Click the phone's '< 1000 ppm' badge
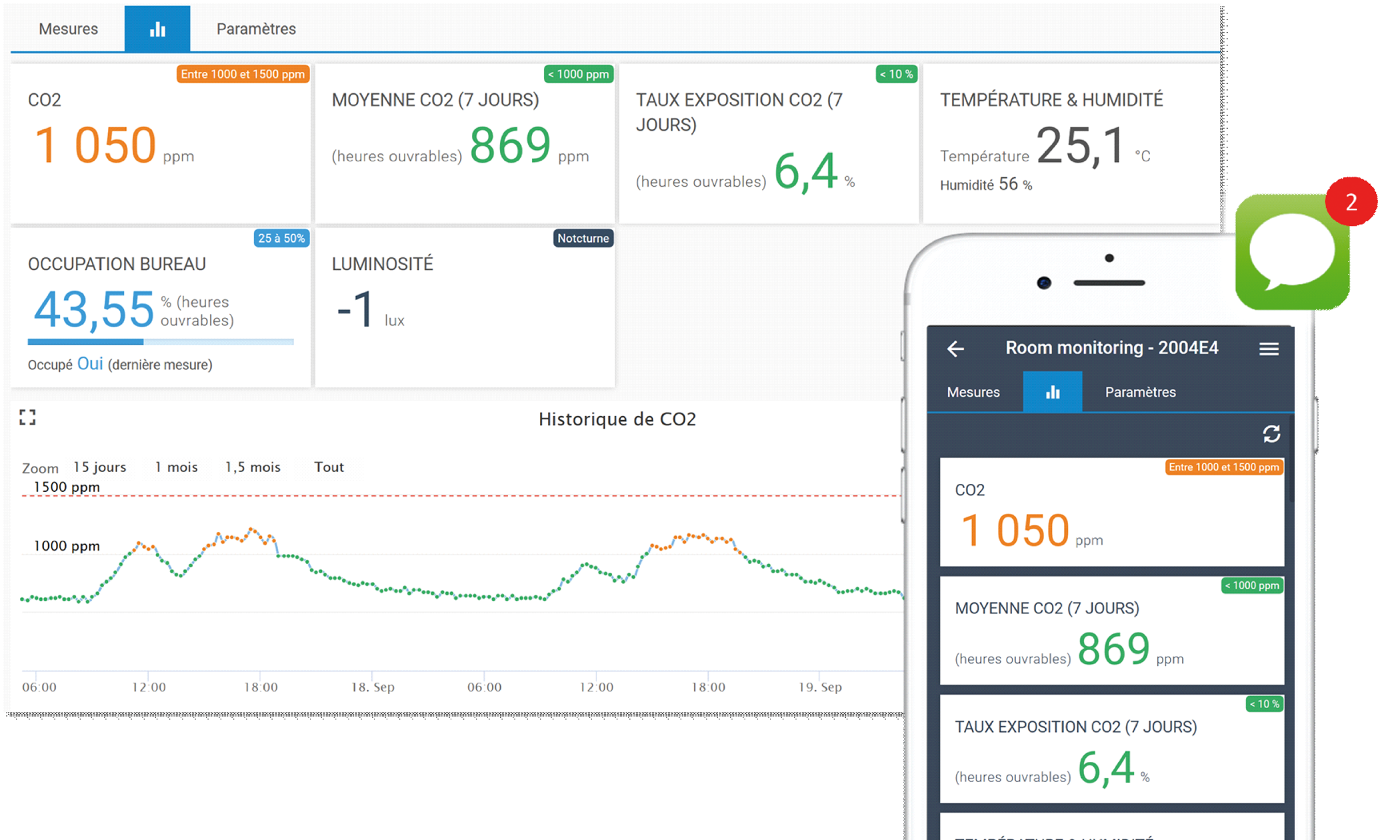Image resolution: width=1400 pixels, height=840 pixels. [x=1252, y=585]
